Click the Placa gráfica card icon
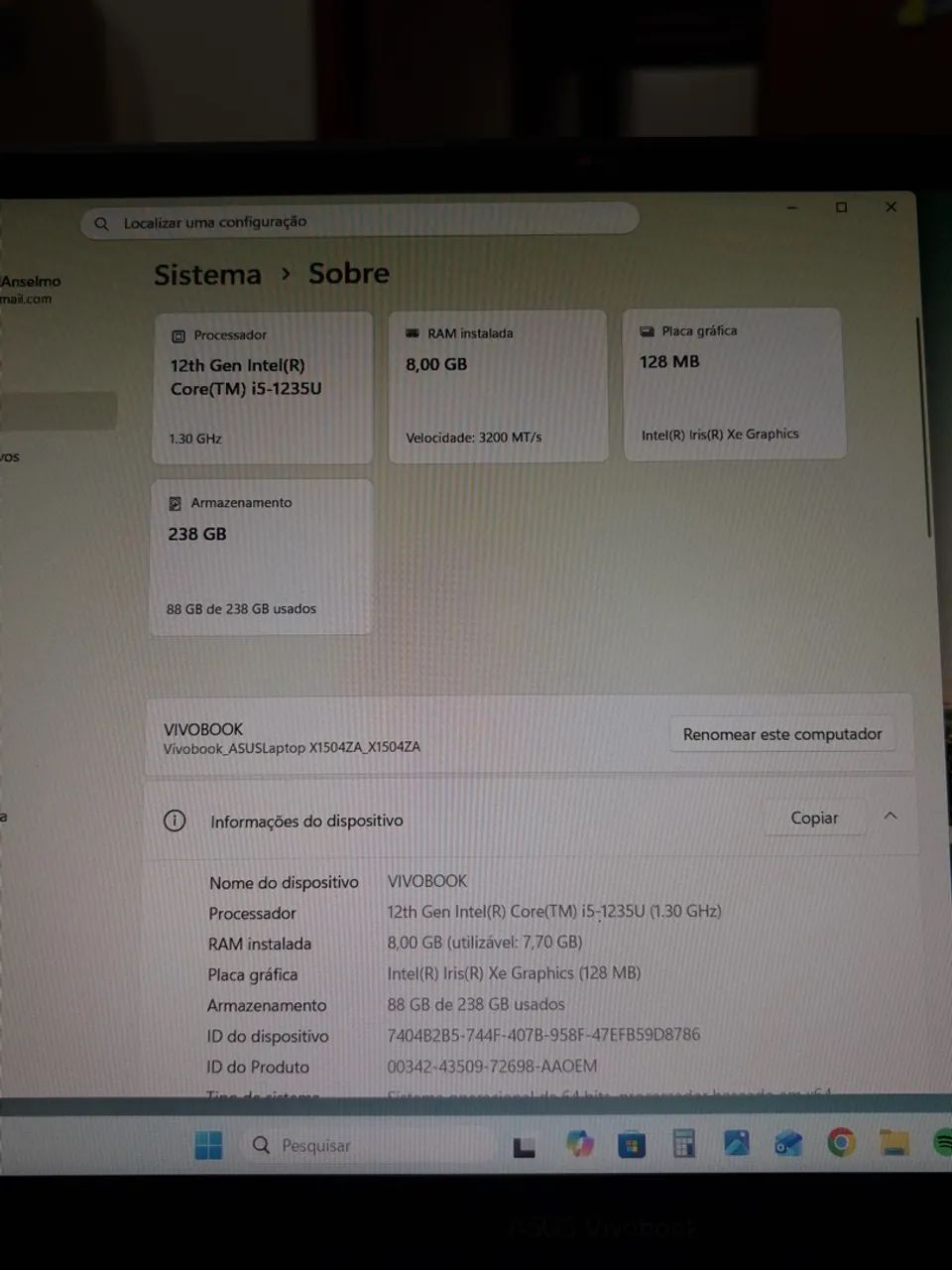Viewport: 952px width, 1270px height. click(x=647, y=331)
